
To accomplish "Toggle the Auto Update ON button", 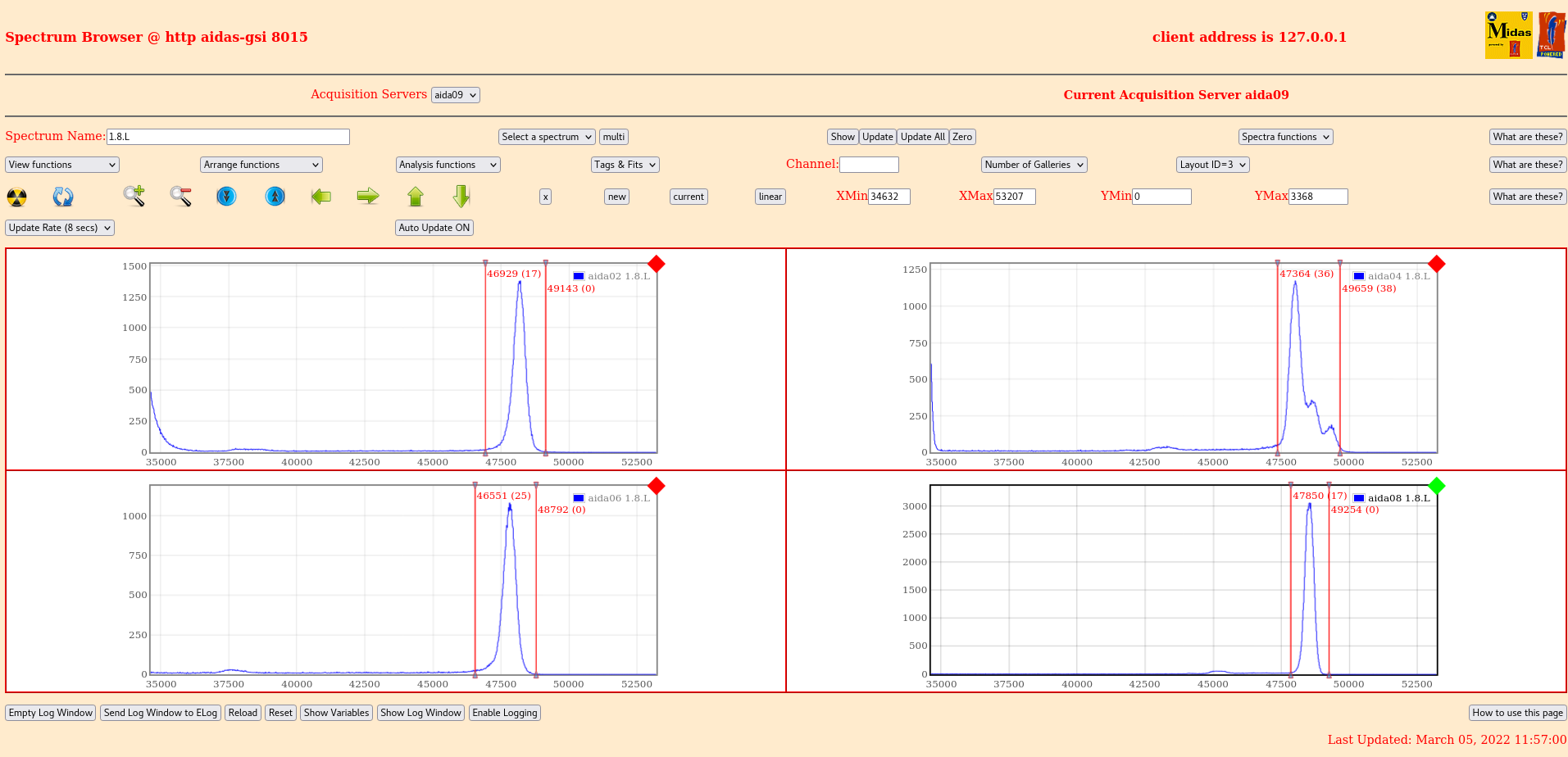I will 434,228.
